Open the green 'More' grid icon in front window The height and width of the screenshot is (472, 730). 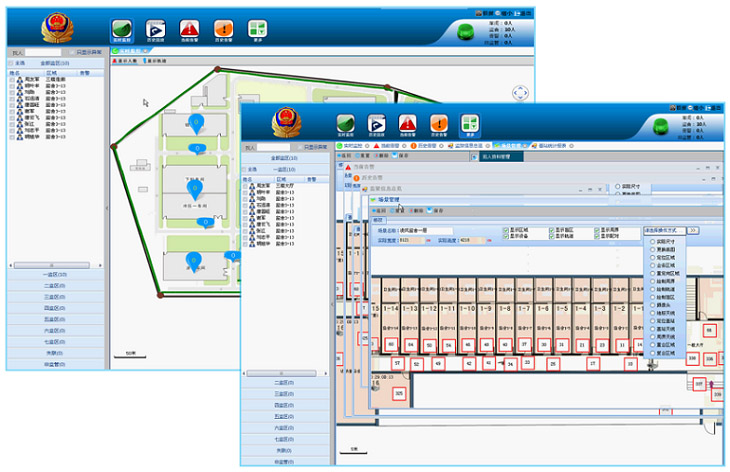[469, 124]
